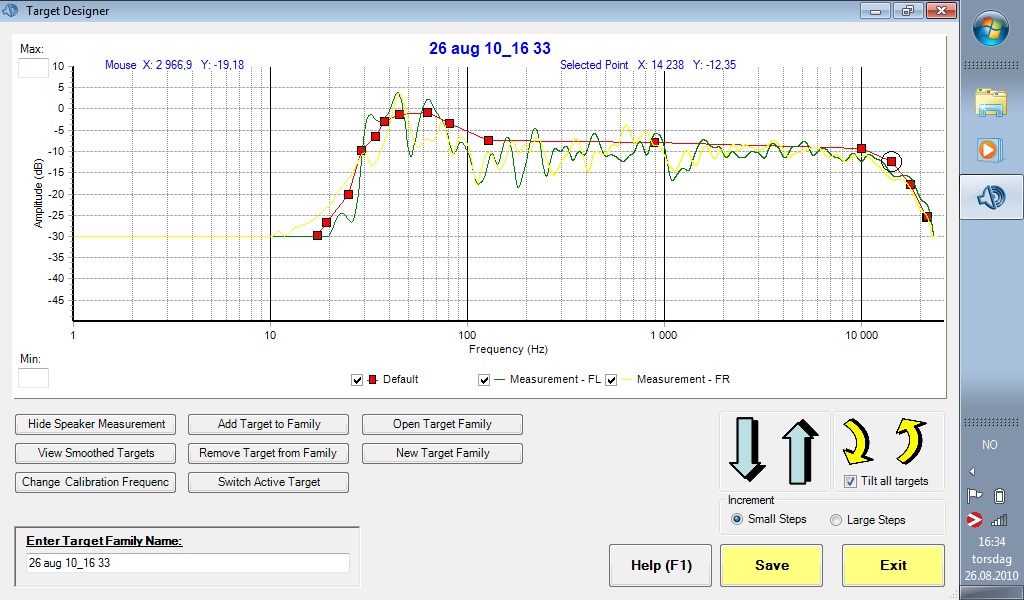The height and width of the screenshot is (600, 1024).
Task: Toggle the Default target checkbox
Action: coord(357,380)
